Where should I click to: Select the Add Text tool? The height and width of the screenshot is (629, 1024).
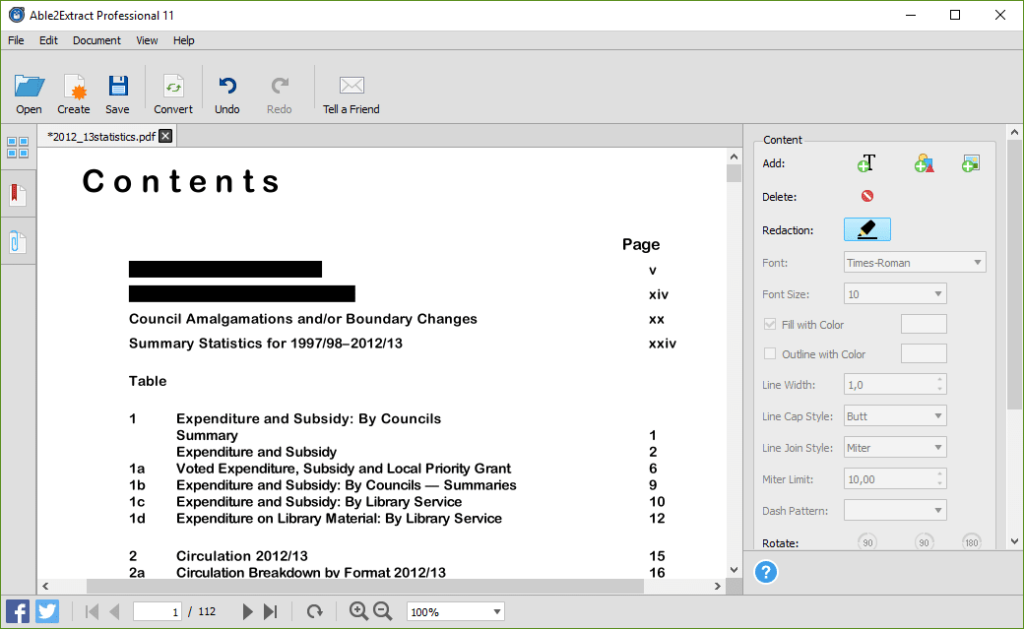point(868,162)
